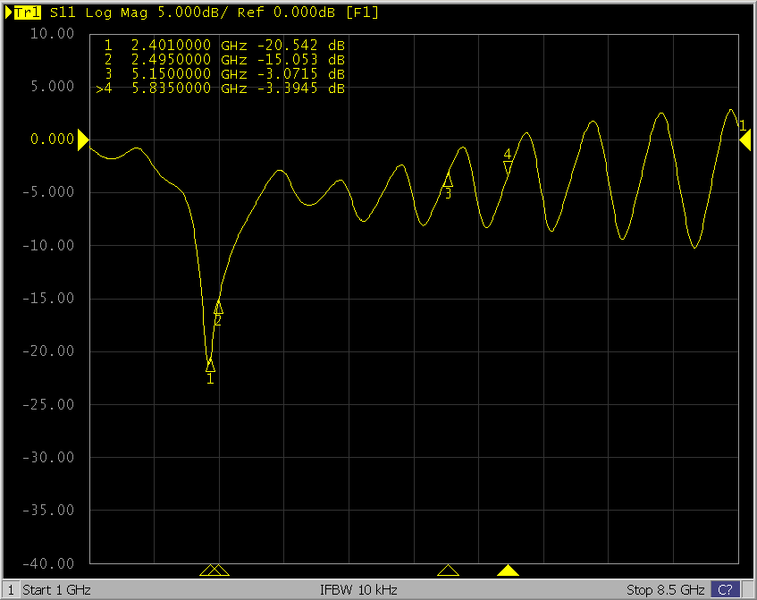Click the marker 3 outline indicator on frequency axis

point(448,571)
